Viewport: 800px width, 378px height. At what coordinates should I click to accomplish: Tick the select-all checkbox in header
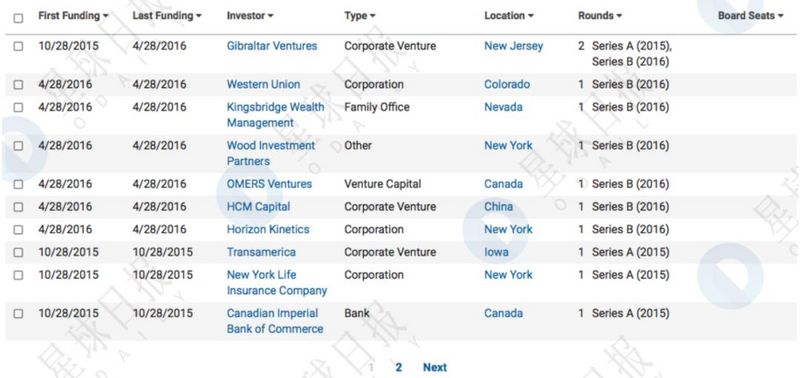coord(18,18)
